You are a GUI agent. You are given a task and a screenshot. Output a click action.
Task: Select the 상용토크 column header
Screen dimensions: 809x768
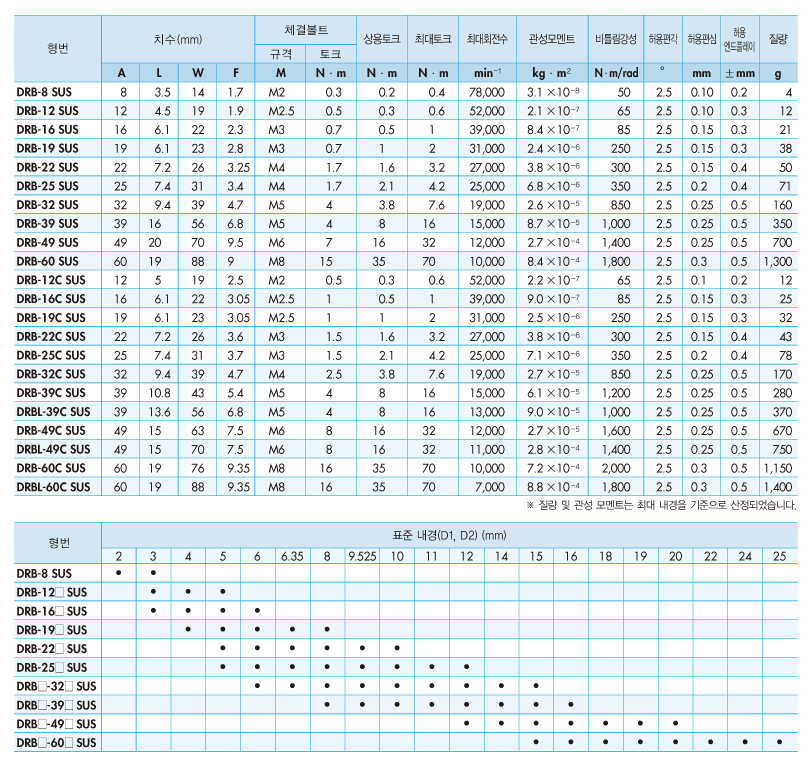(381, 40)
